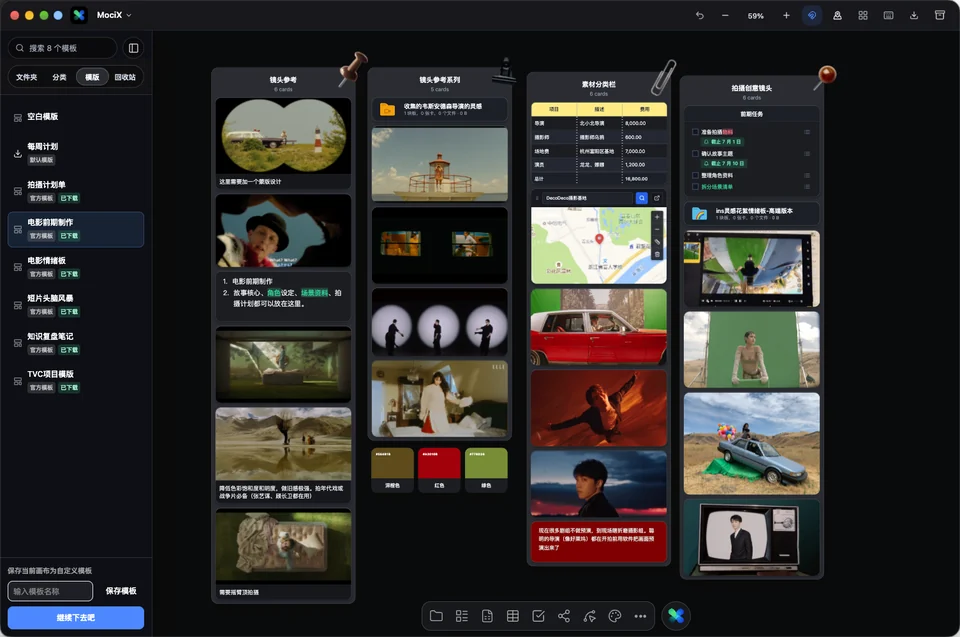This screenshot has height=637, width=960.
Task: Select the 红色 color swatch card
Action: click(x=439, y=470)
